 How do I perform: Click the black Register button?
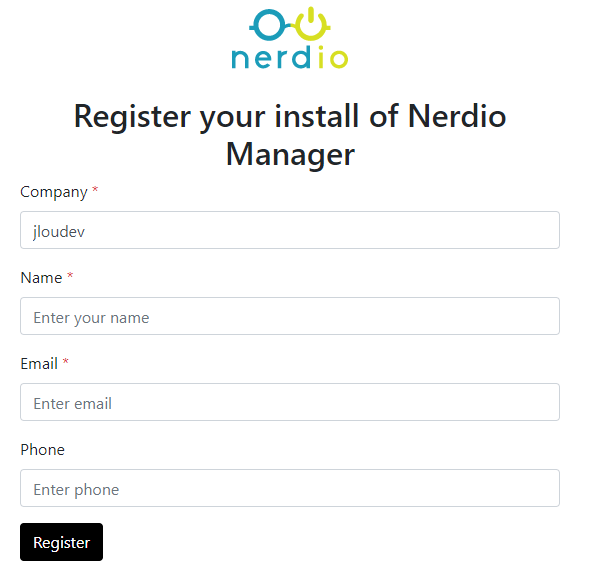tap(62, 542)
